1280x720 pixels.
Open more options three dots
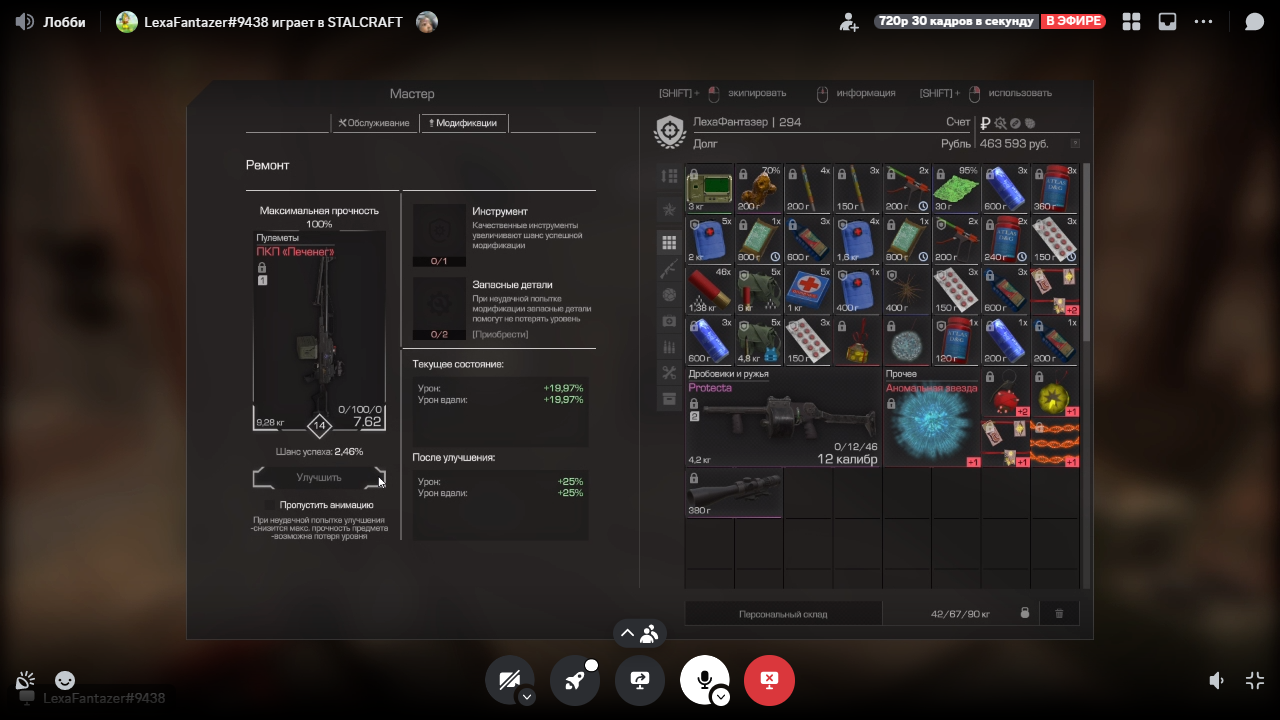(x=1204, y=22)
